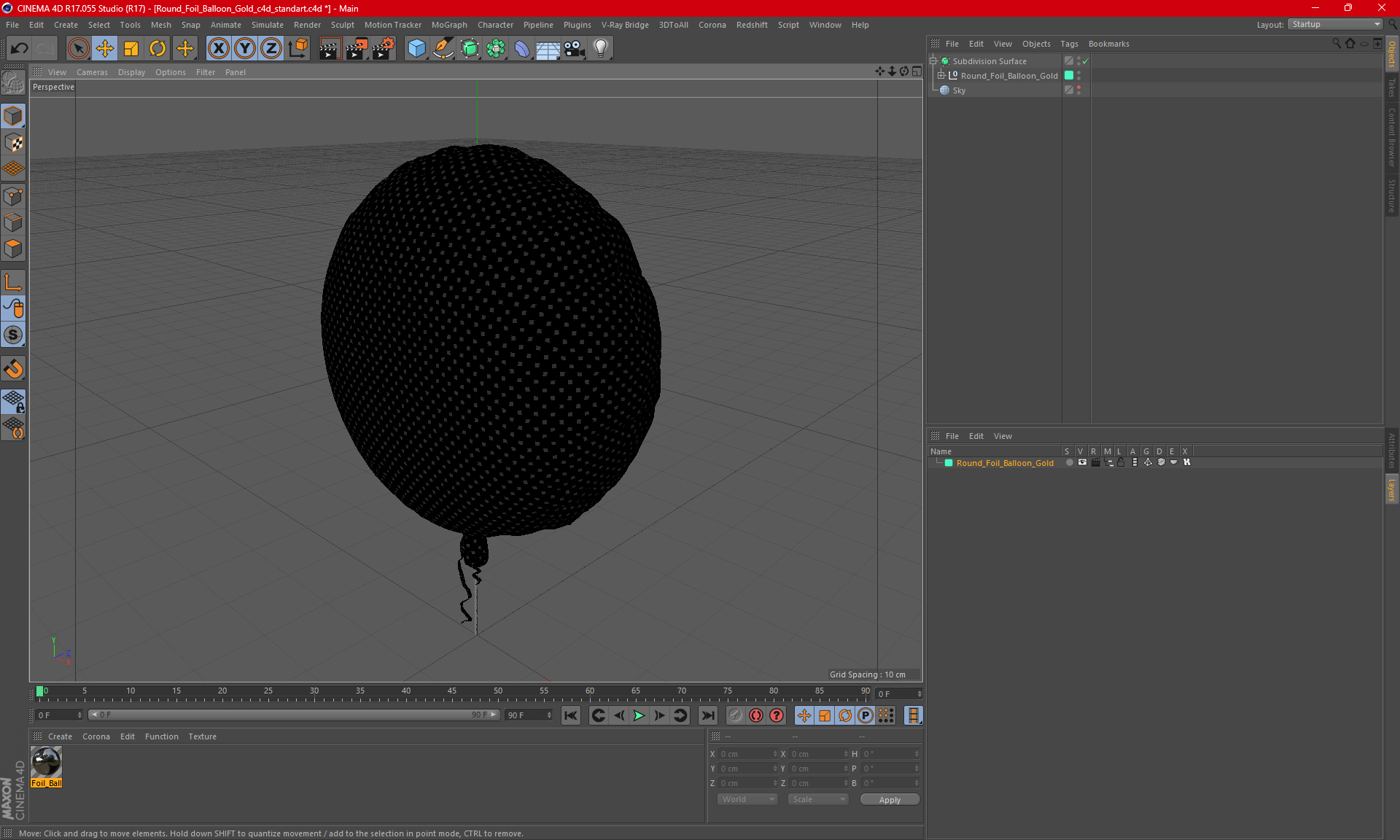
Task: Toggle Enable Snap magnet icon
Action: point(13,369)
